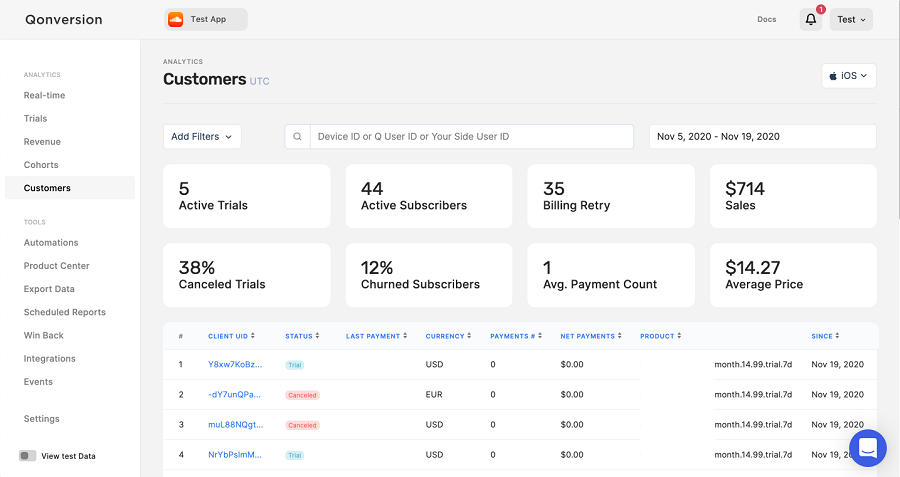Go to Cohorts analytics page
900x477 pixels.
point(41,165)
